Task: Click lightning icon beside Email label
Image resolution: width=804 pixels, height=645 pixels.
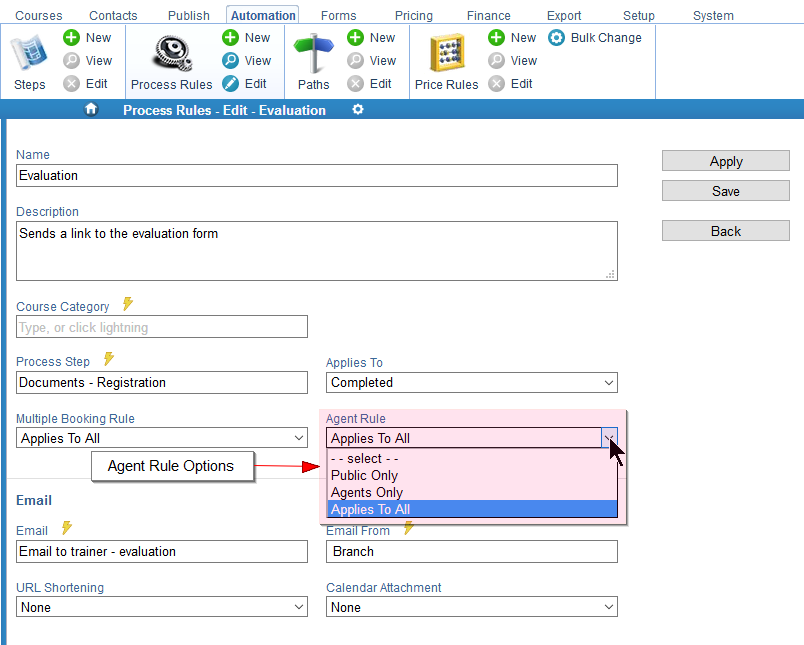Action: (x=67, y=528)
